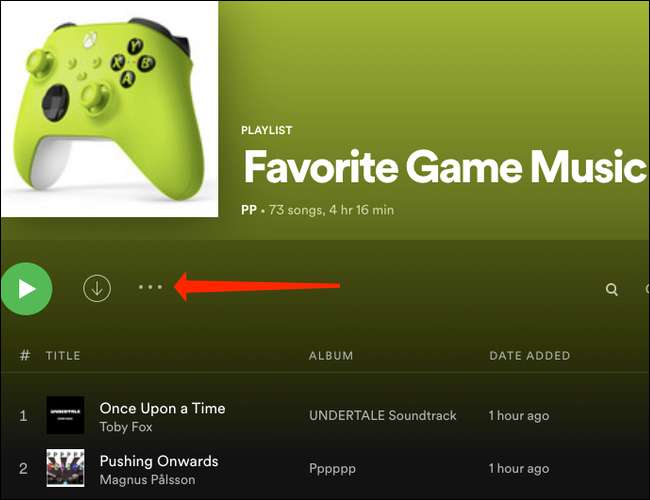Viewport: 650px width, 500px height.
Task: Open artist Toby Fox
Action: pos(126,427)
